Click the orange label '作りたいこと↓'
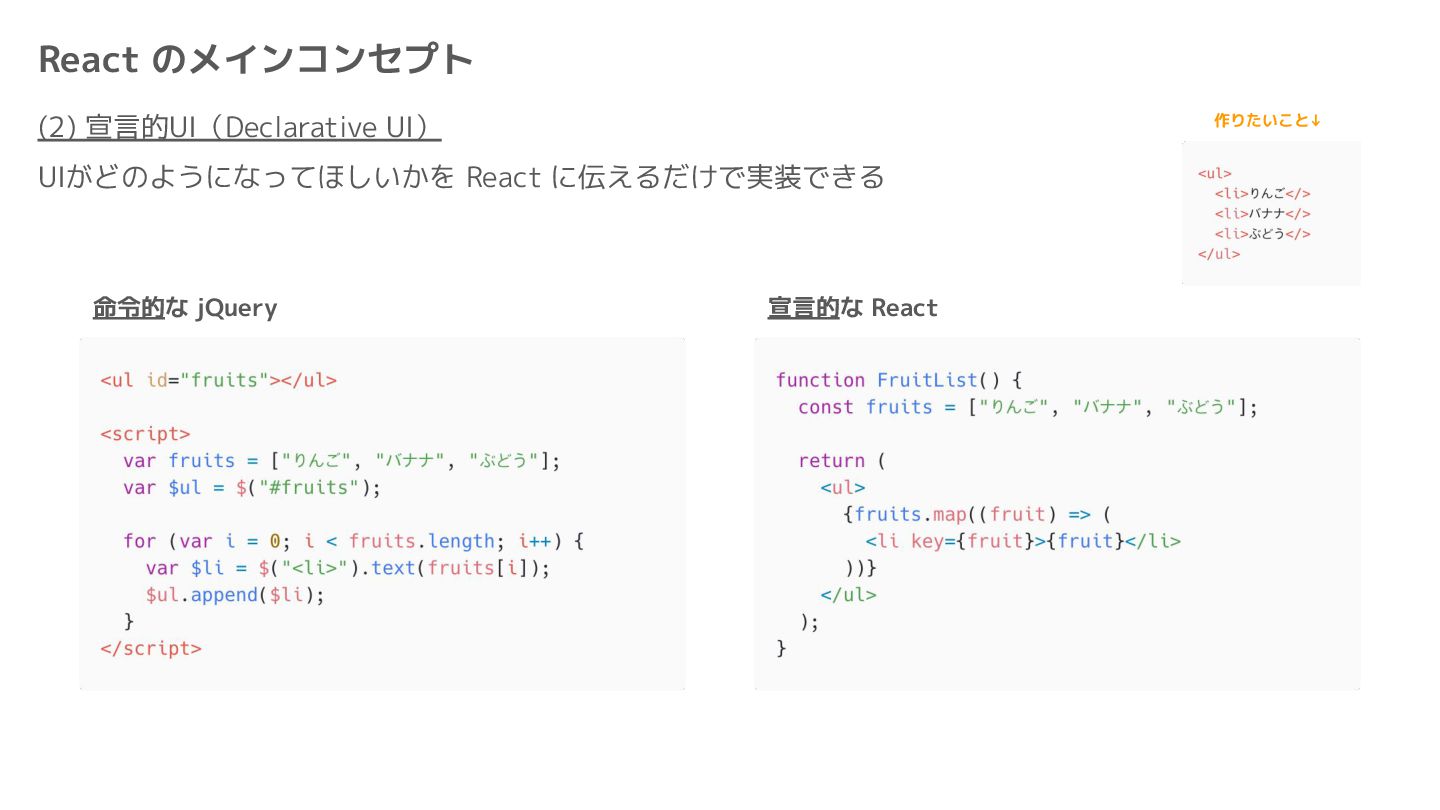This screenshot has height=810, width=1440. click(1267, 120)
